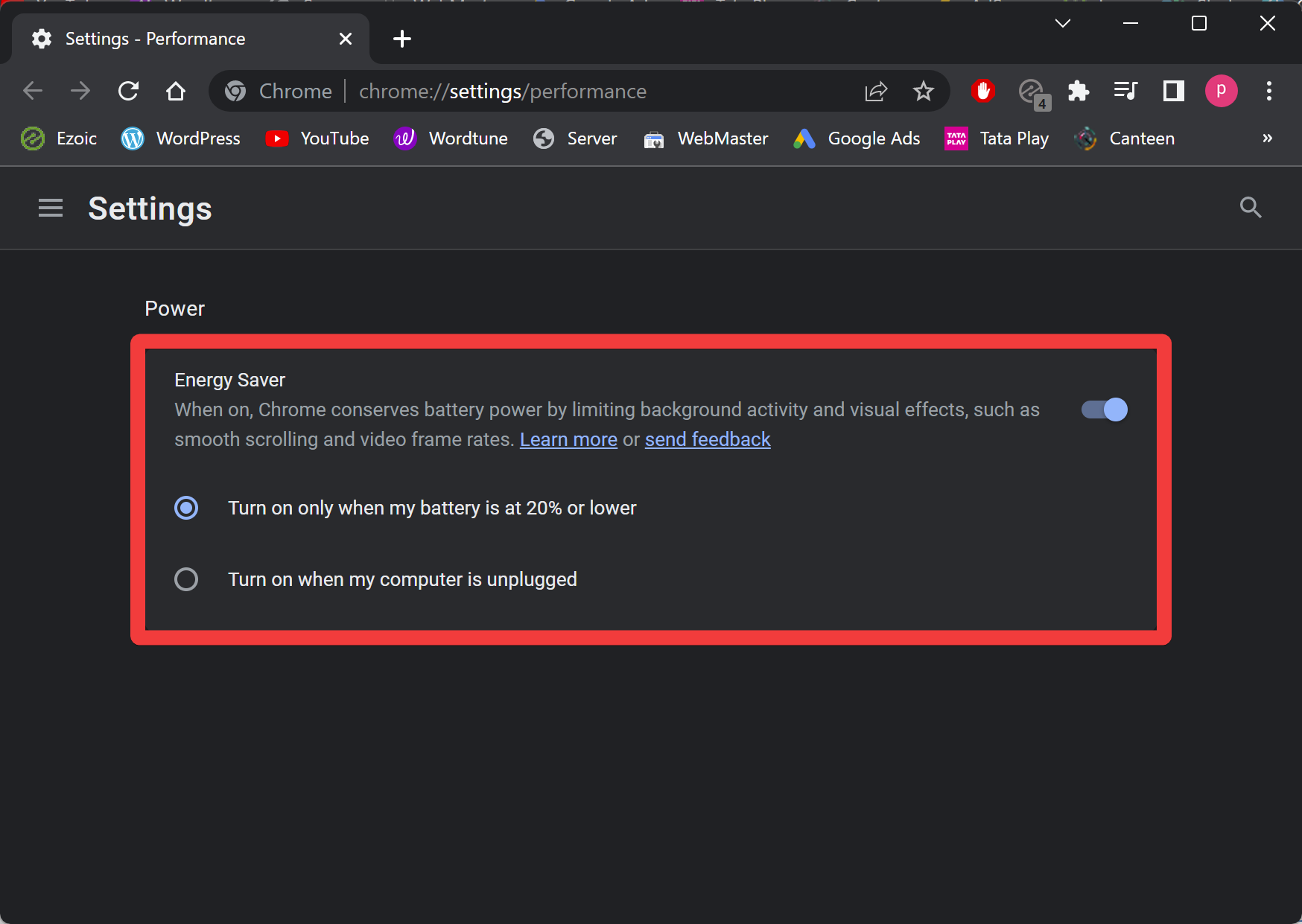The image size is (1302, 924).
Task: Open the Ezoic bookmark
Action: (59, 138)
